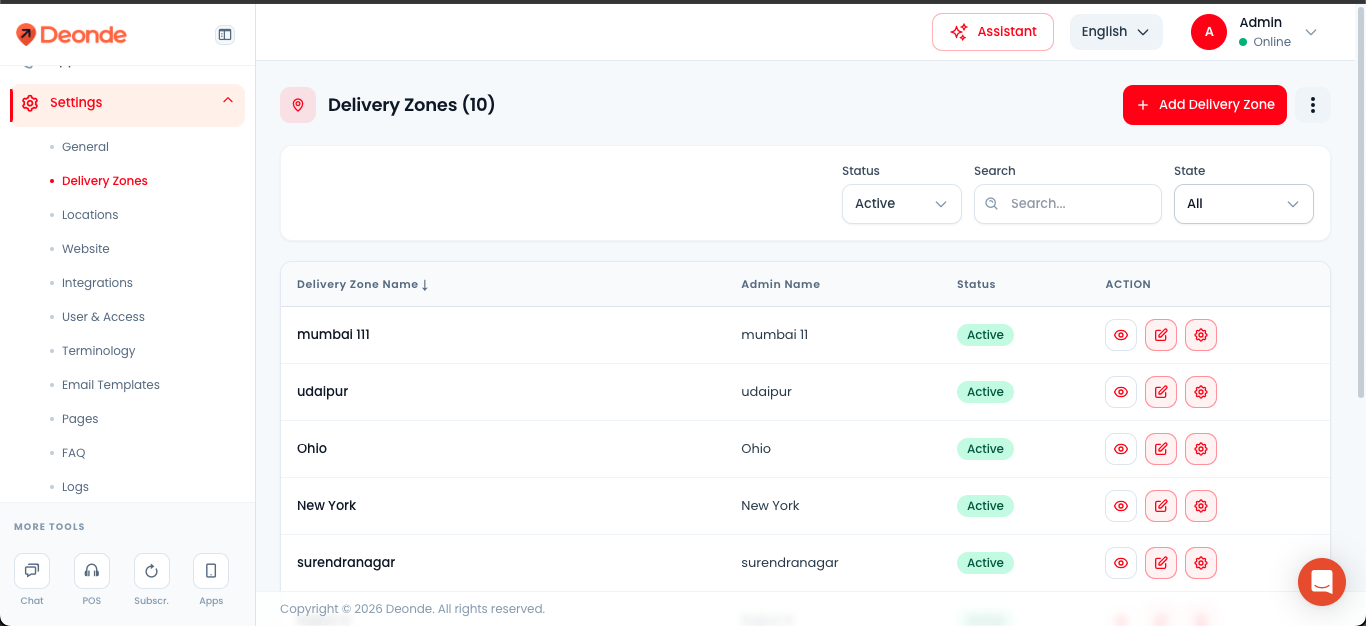Edit the surendranagar delivery zone
The width and height of the screenshot is (1366, 626).
click(1161, 563)
